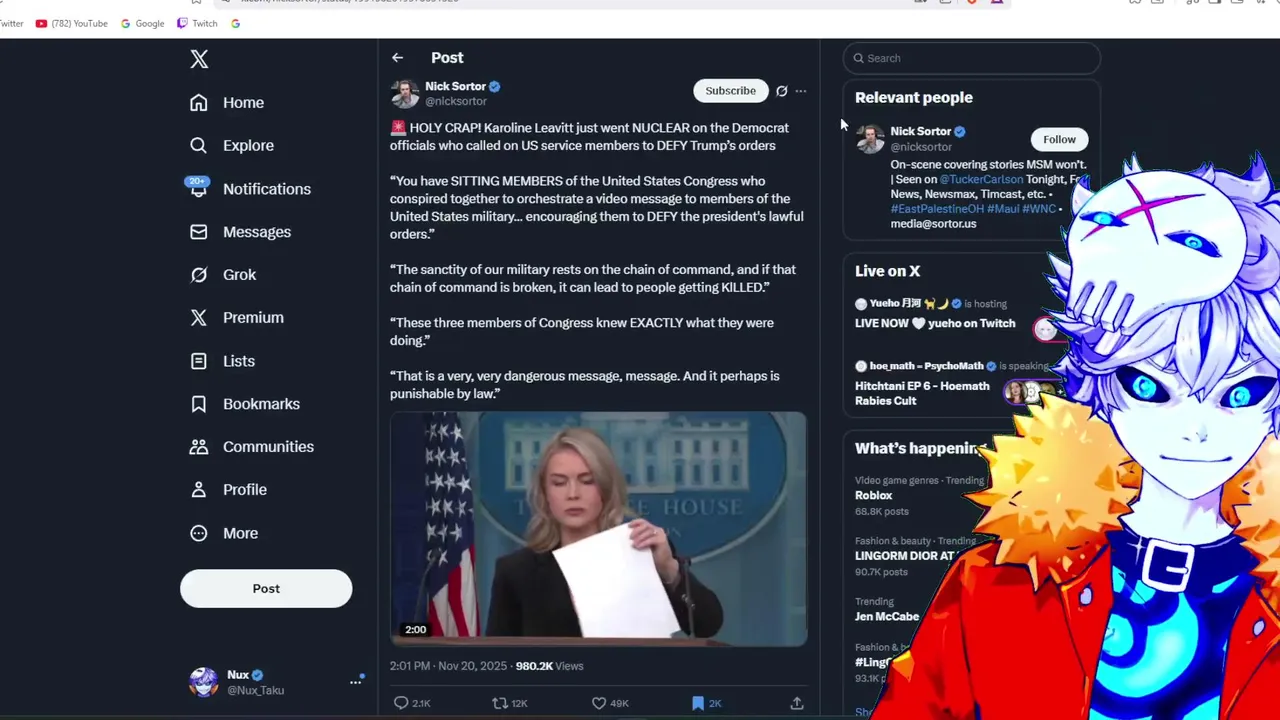Click Grok explain icon on post
The width and height of the screenshot is (1280, 720).
click(x=782, y=91)
